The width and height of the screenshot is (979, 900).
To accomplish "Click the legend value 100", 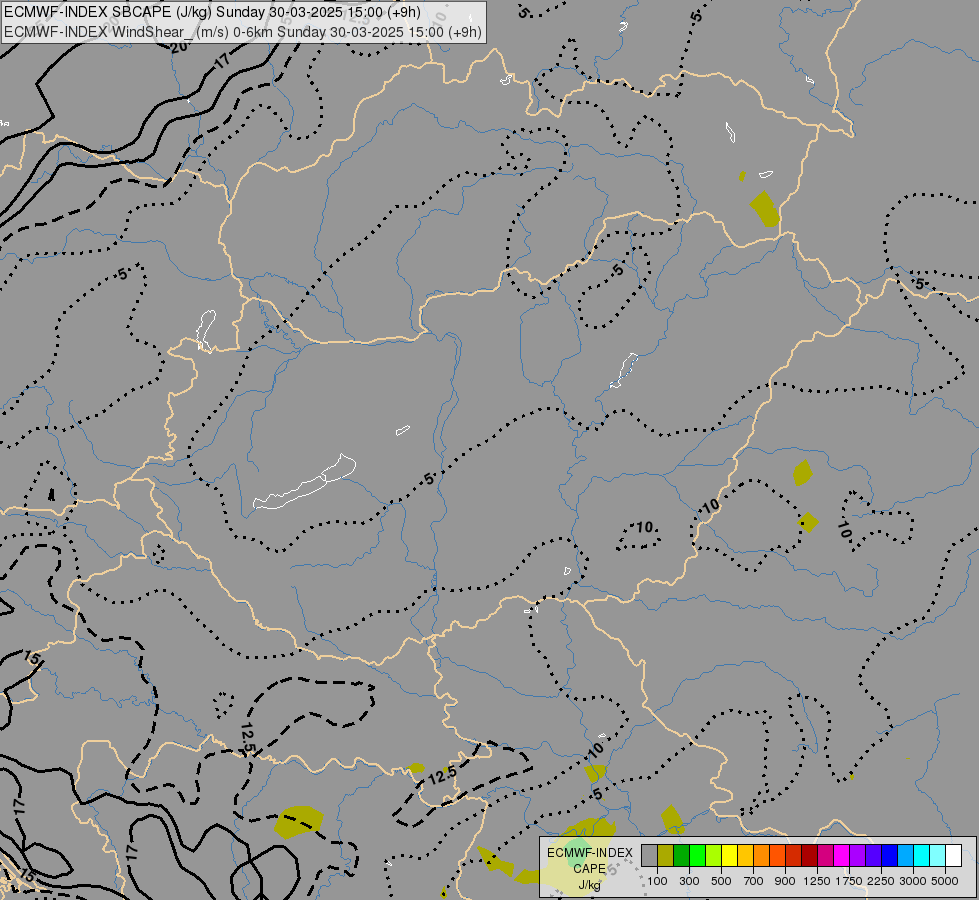I will [657, 881].
